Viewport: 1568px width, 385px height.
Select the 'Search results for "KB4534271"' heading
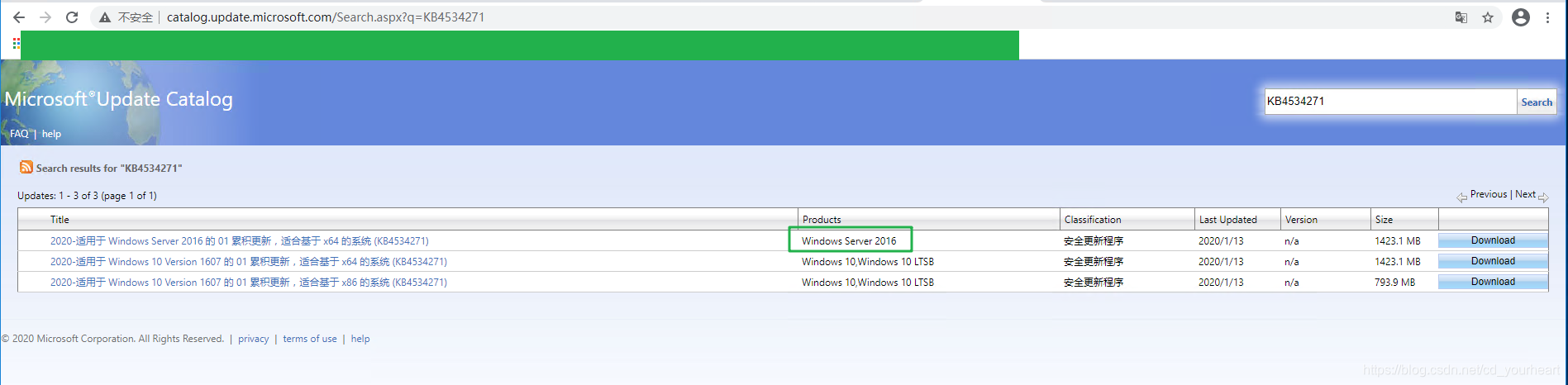[109, 169]
